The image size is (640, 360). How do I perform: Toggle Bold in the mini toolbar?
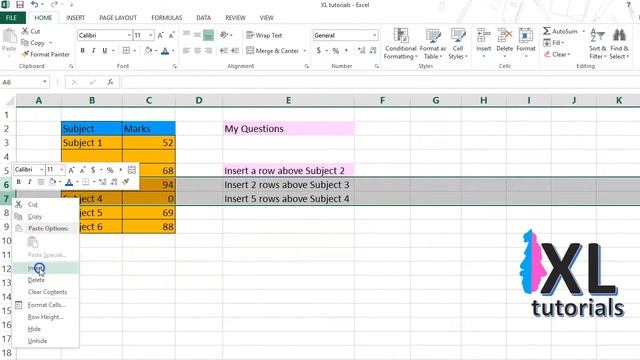(x=18, y=182)
